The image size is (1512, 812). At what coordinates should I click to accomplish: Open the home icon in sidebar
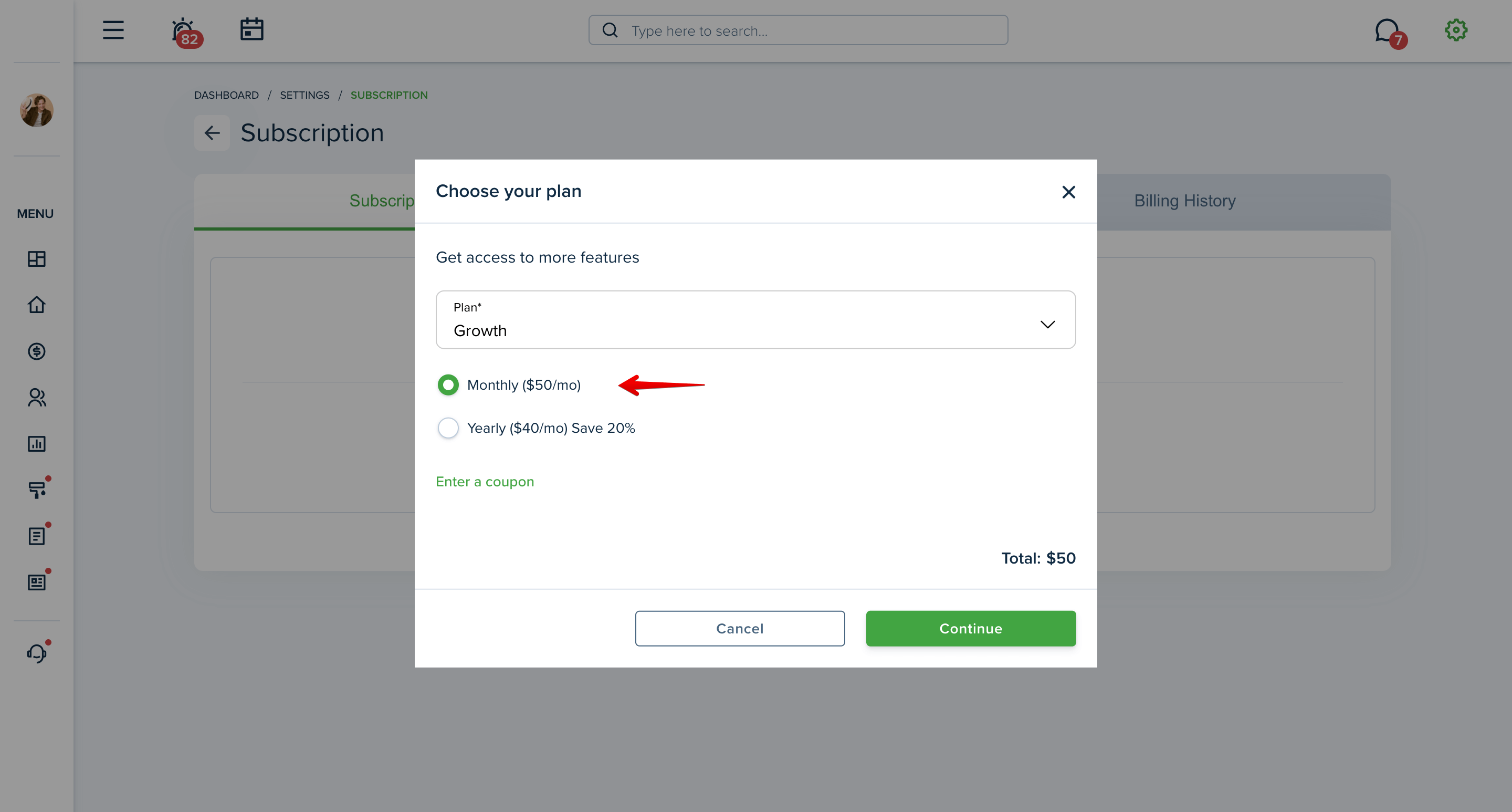pyautogui.click(x=36, y=305)
